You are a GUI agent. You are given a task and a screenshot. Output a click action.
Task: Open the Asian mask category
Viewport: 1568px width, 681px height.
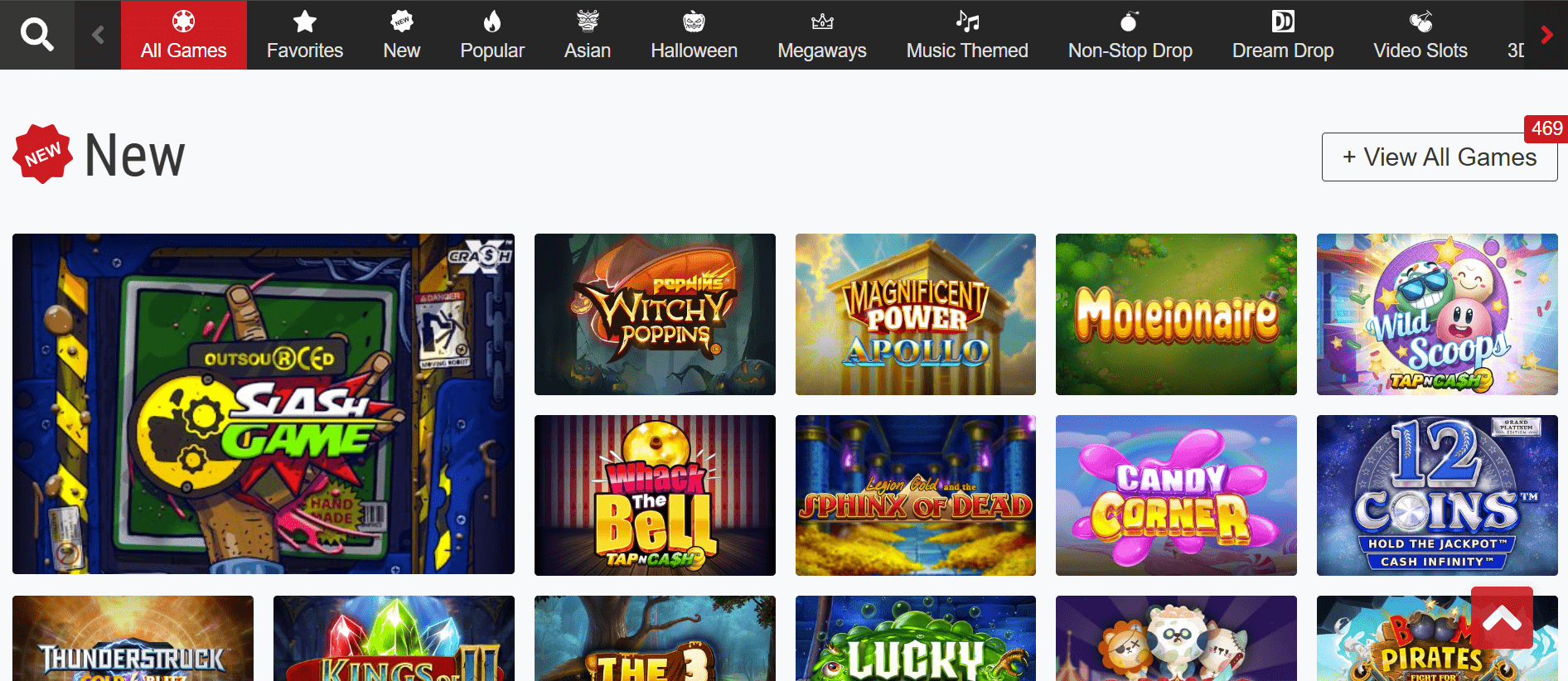[587, 36]
